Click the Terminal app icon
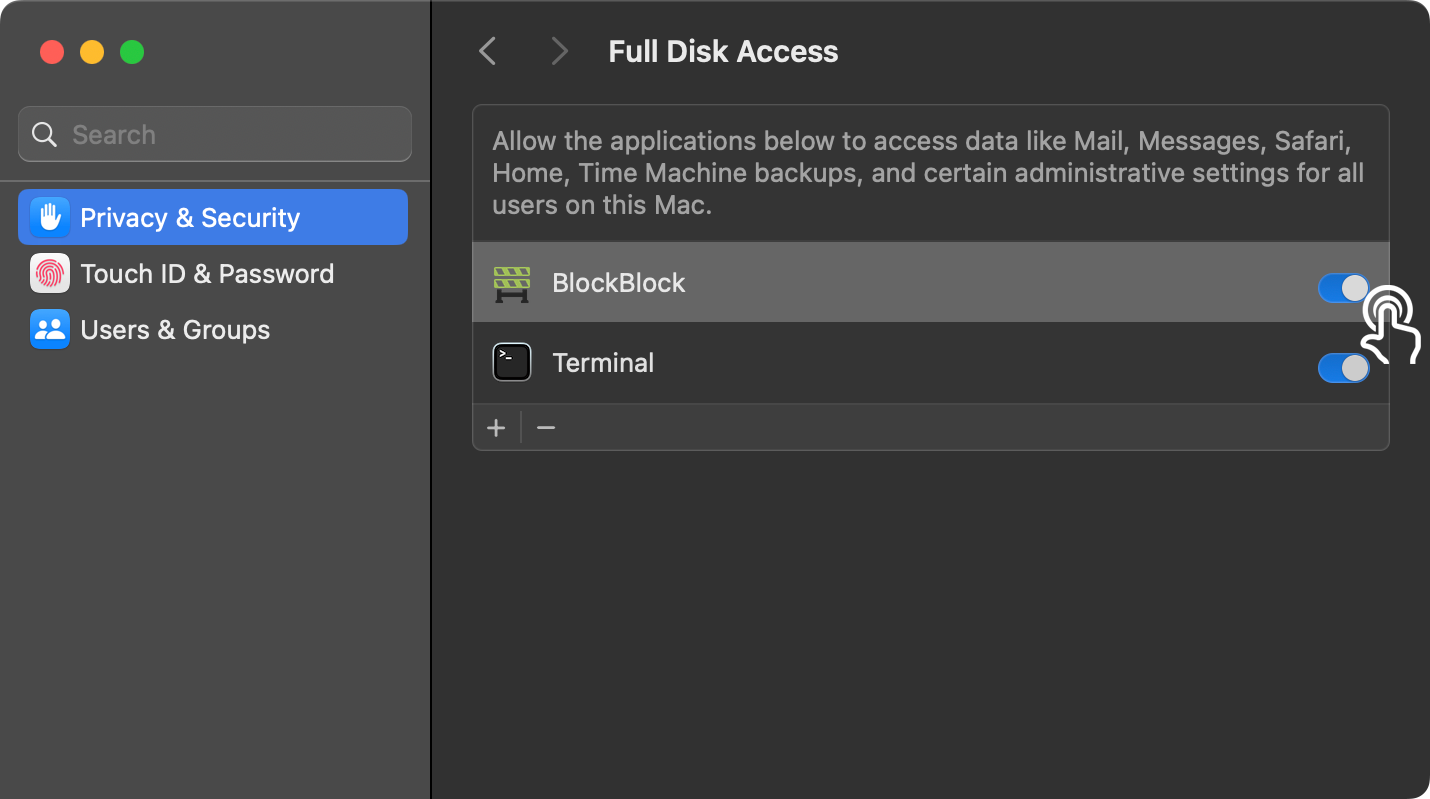The width and height of the screenshot is (1430, 799). pos(512,362)
